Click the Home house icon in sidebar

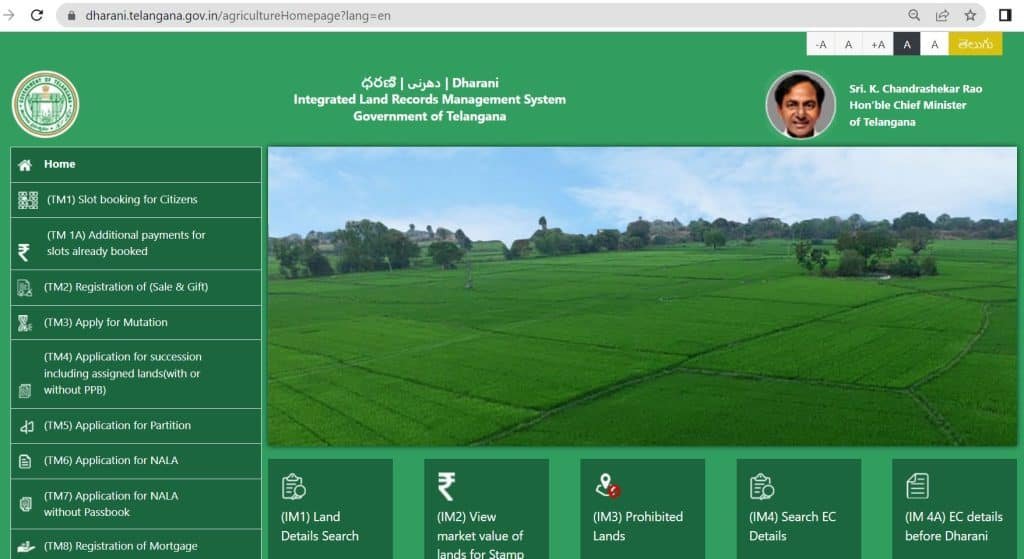click(x=25, y=165)
